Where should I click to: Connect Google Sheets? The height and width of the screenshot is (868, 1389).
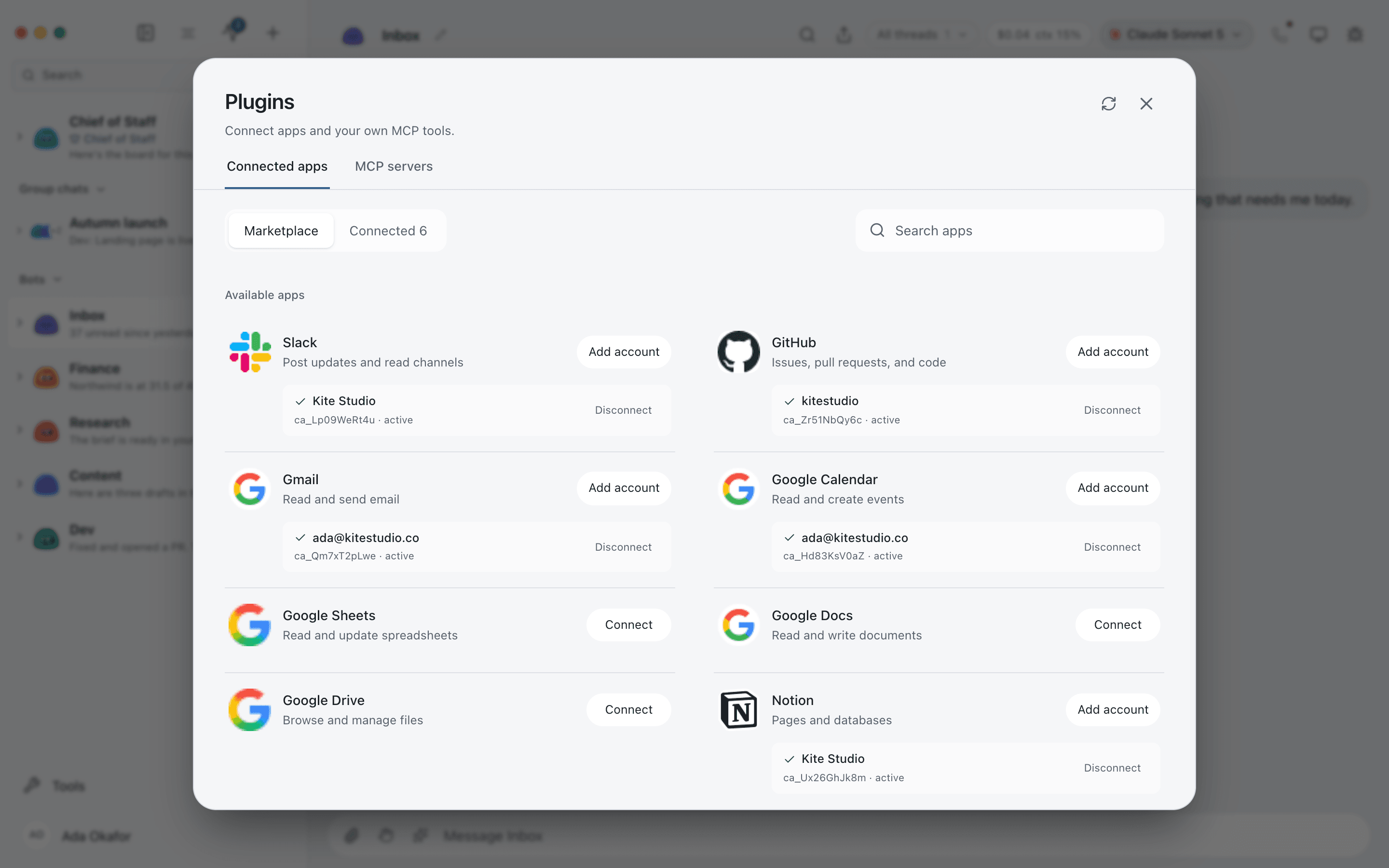tap(628, 625)
